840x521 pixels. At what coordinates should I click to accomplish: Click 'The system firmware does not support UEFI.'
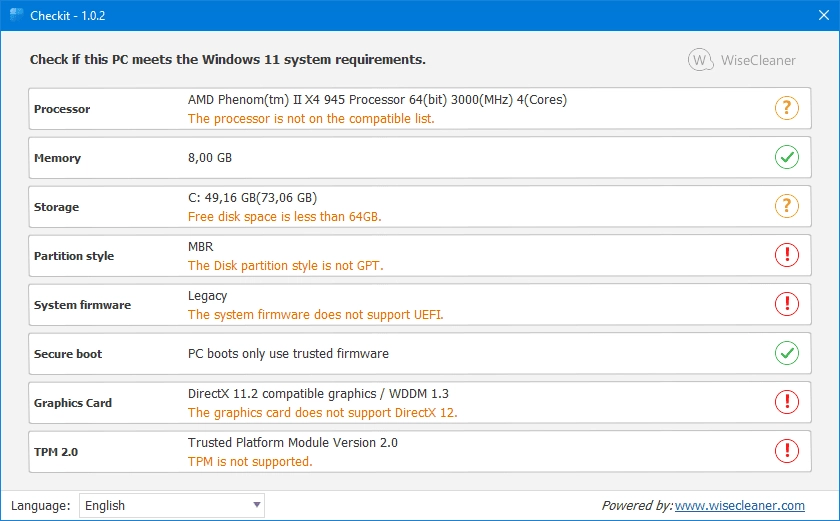click(x=316, y=314)
